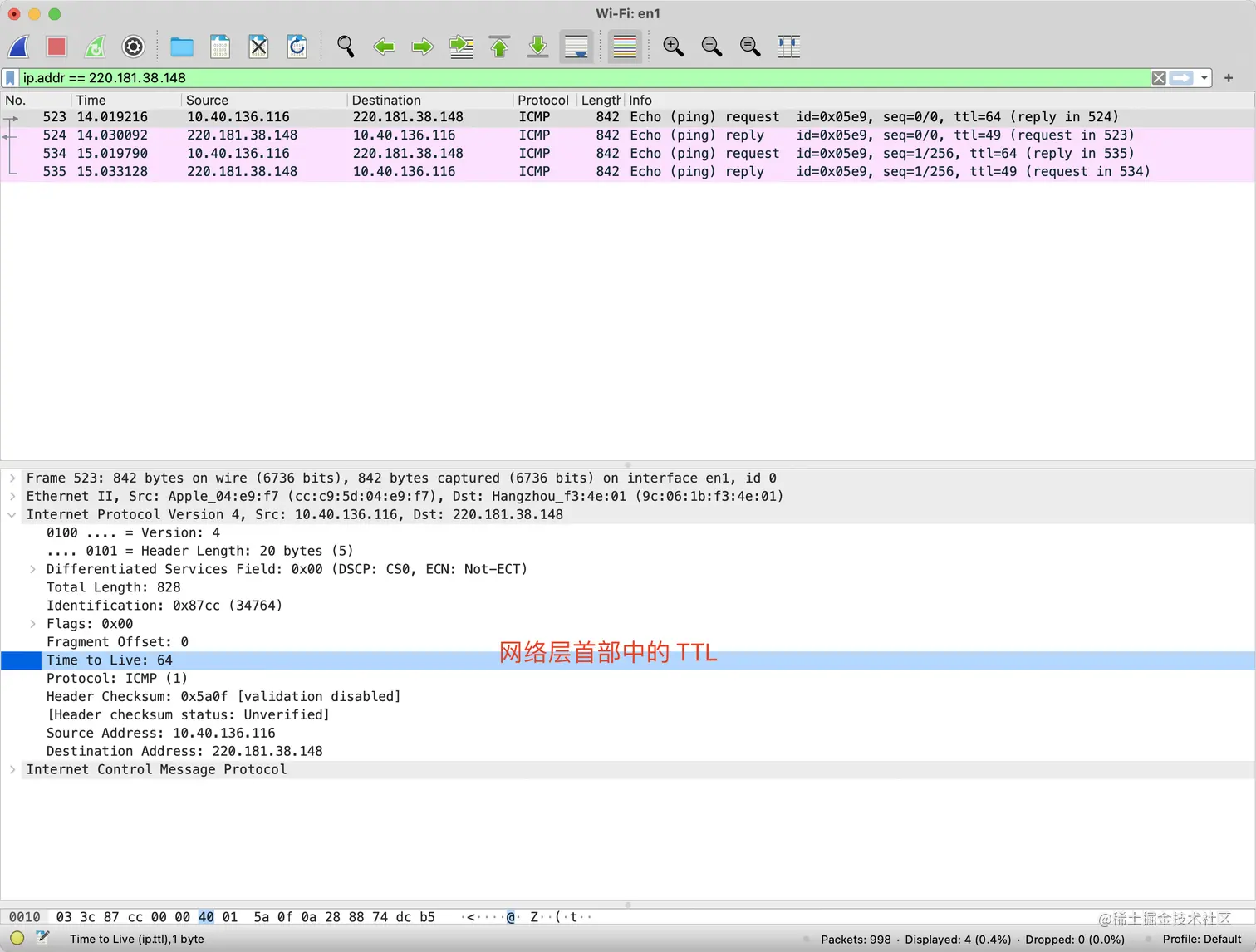Select the Identification: 0x87cc field
This screenshot has width=1256, height=952.
tap(164, 606)
